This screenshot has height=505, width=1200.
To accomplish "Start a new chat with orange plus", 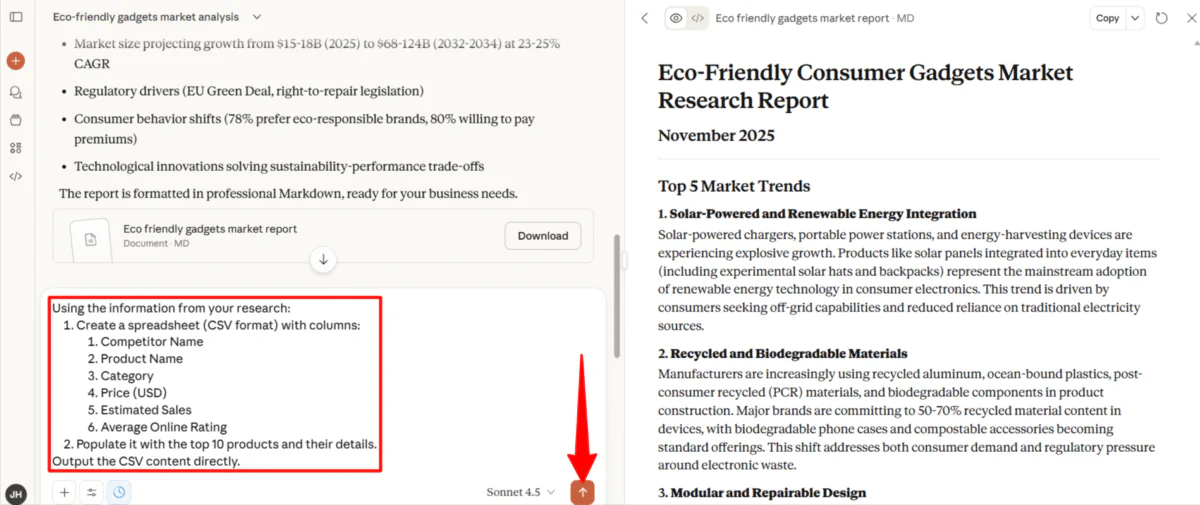I will coord(16,61).
